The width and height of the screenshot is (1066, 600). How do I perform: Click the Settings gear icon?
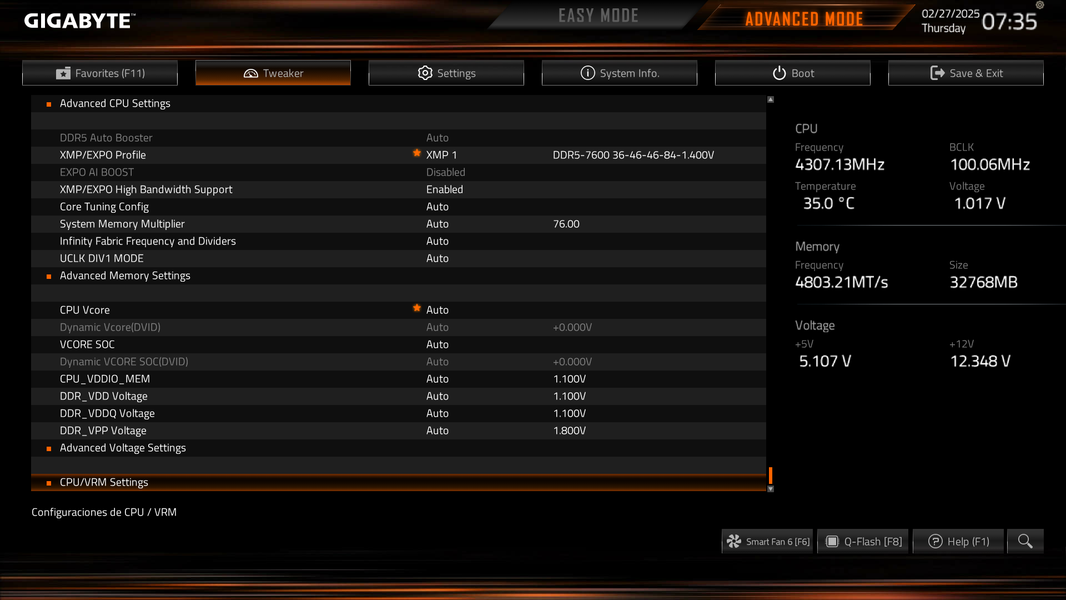tap(425, 73)
